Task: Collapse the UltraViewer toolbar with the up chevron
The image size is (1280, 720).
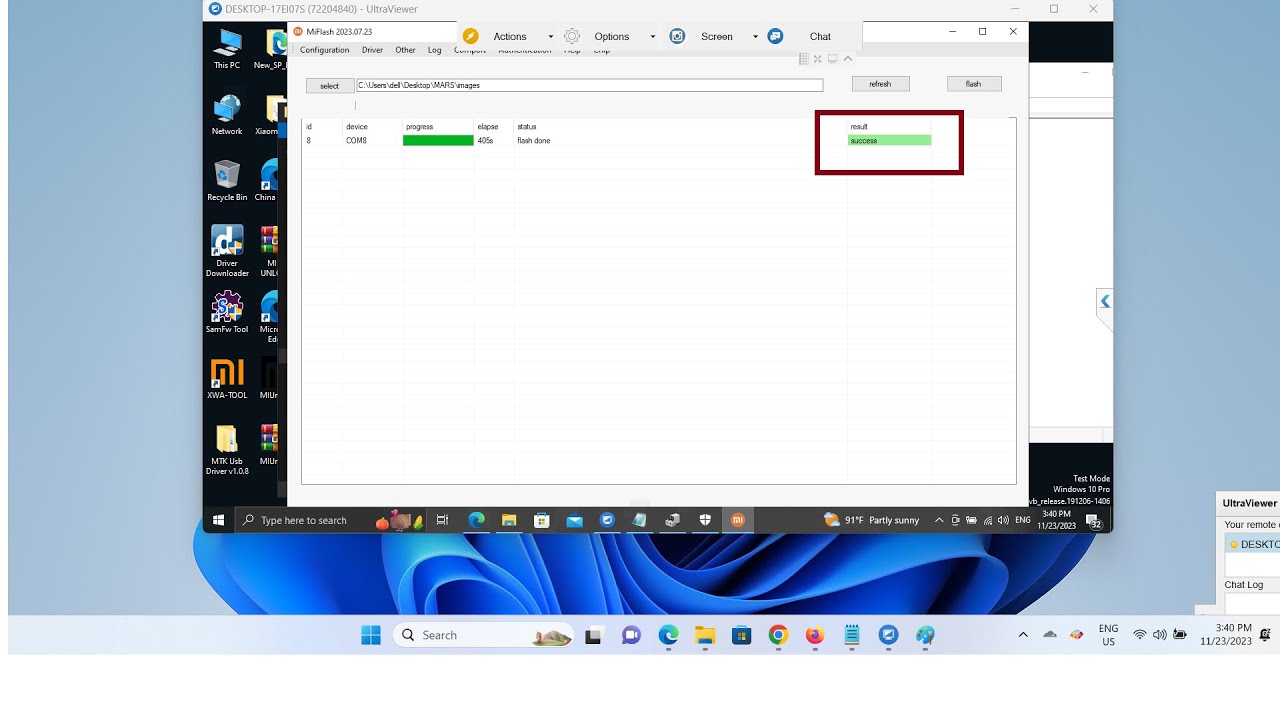Action: 848,59
